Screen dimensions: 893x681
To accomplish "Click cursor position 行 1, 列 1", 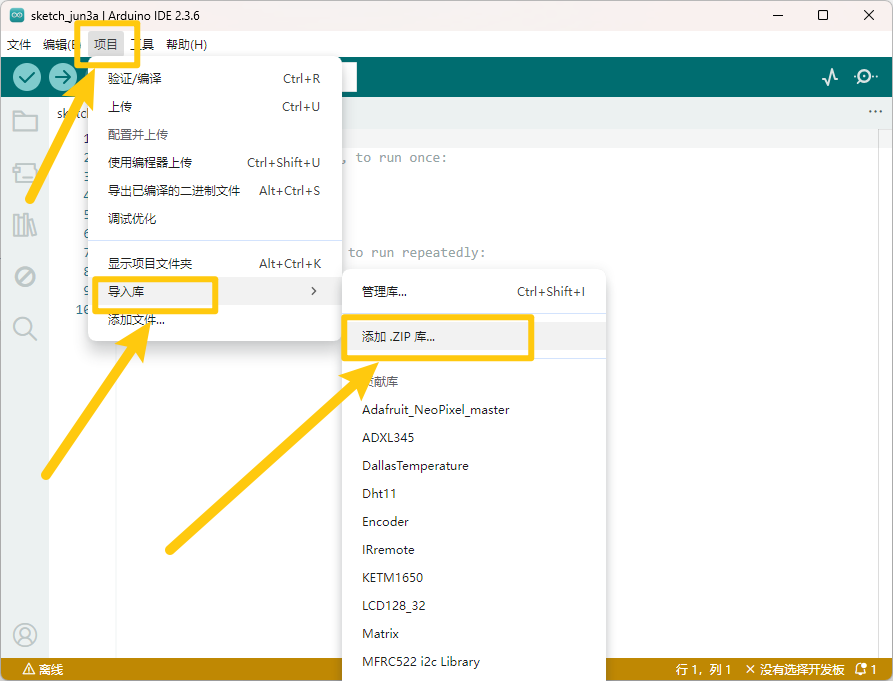I will (x=703, y=670).
